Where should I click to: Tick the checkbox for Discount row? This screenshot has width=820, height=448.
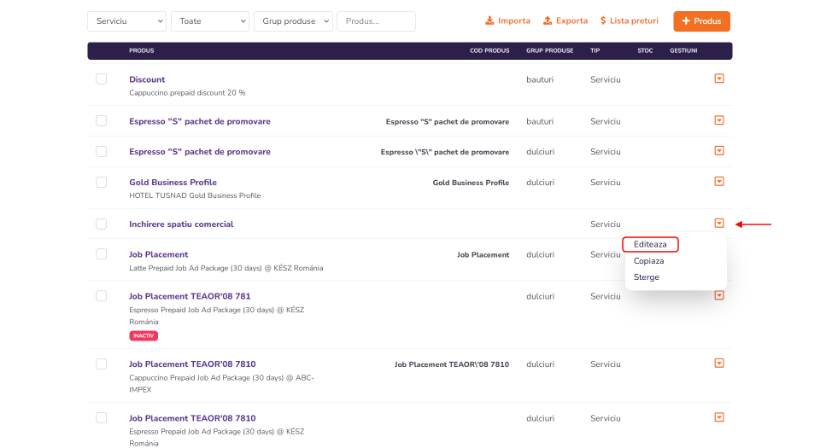coord(101,79)
